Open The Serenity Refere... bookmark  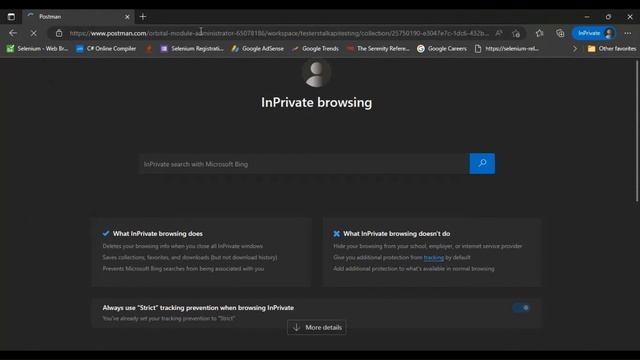pyautogui.click(x=378, y=49)
